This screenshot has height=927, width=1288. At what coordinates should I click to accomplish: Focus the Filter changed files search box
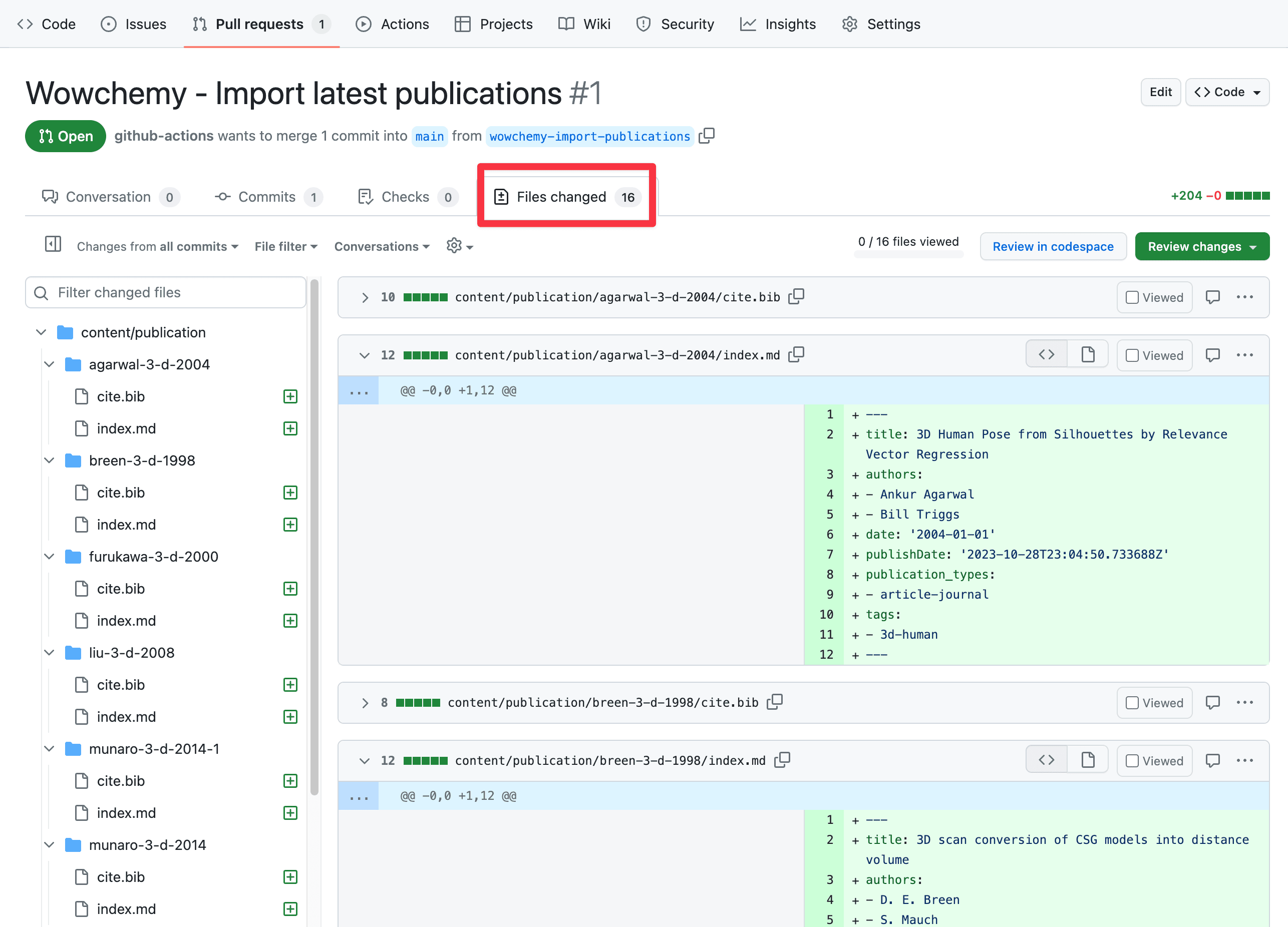(x=166, y=292)
